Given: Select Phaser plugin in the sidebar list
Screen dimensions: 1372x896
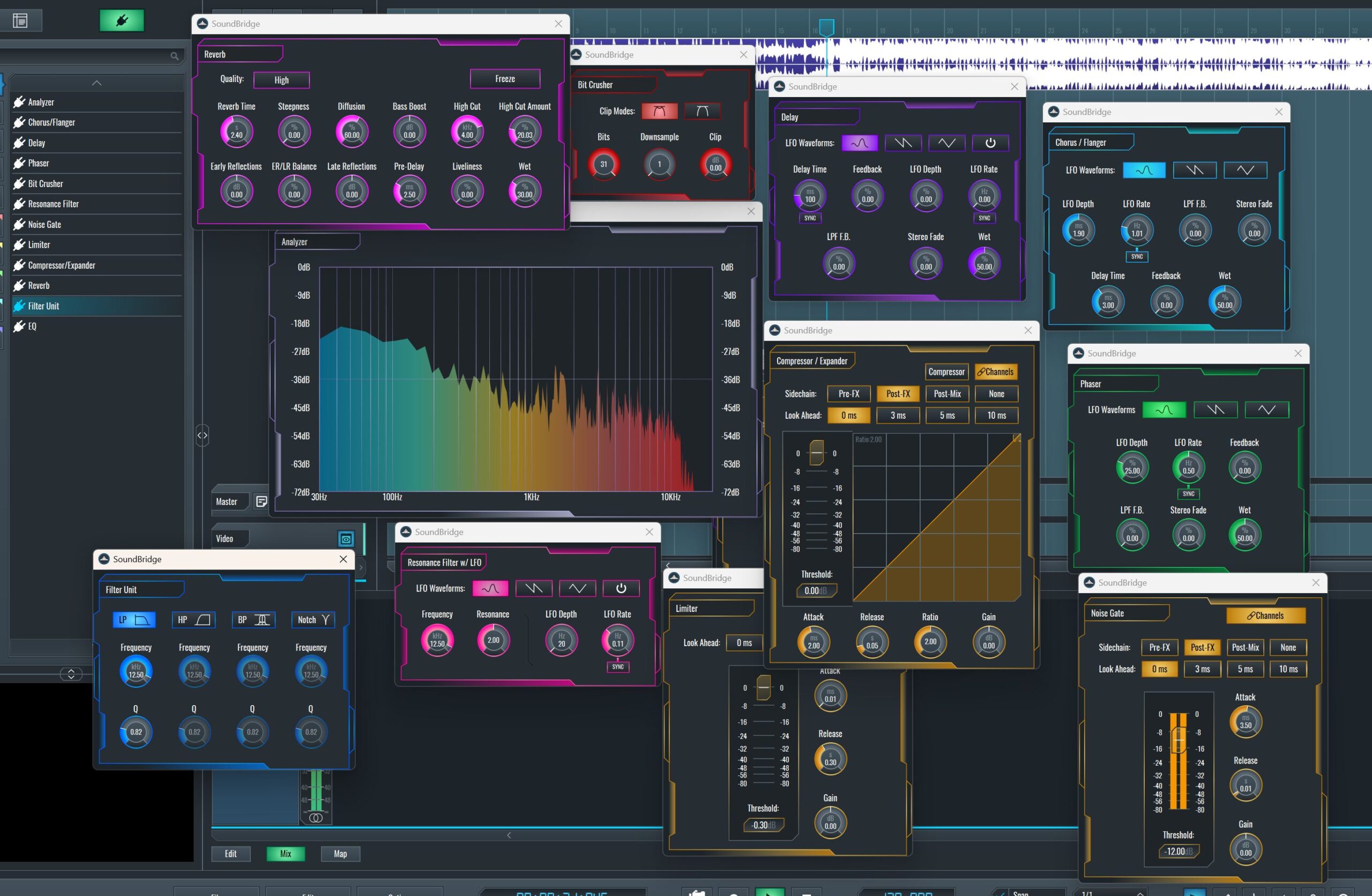Looking at the screenshot, I should (97, 163).
